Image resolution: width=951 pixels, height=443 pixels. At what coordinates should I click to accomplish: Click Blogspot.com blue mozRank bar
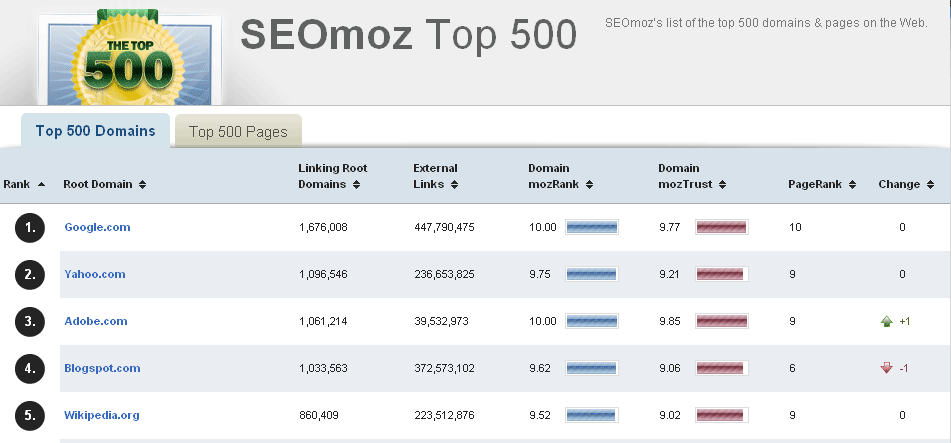[591, 368]
